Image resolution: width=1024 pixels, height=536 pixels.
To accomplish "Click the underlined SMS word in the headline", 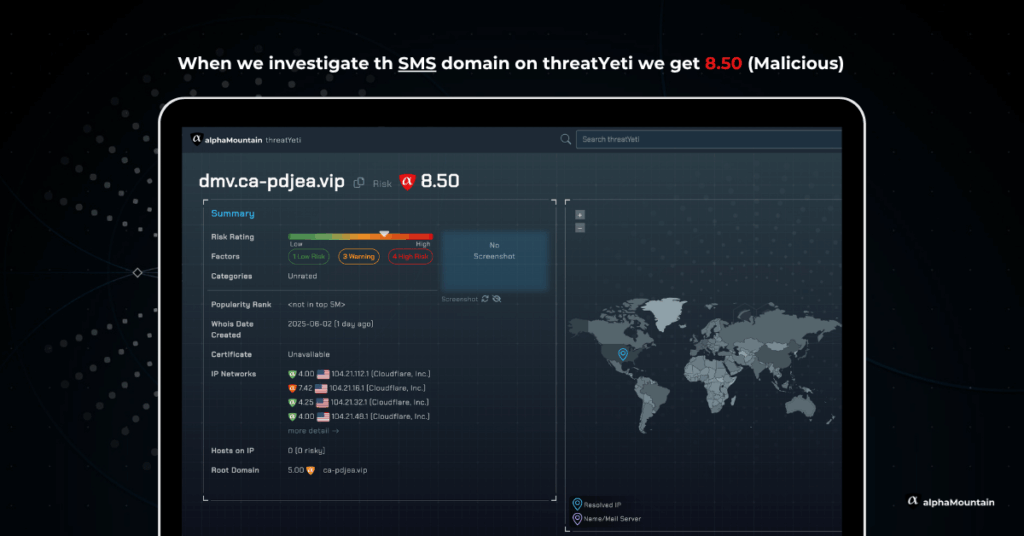I will coord(417,63).
